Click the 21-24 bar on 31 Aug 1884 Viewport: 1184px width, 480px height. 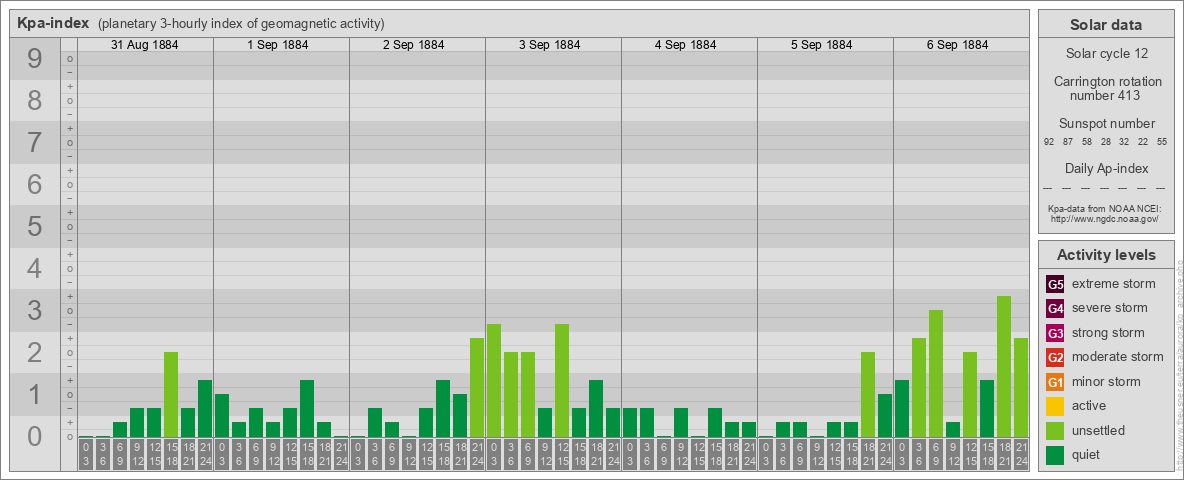pyautogui.click(x=205, y=408)
